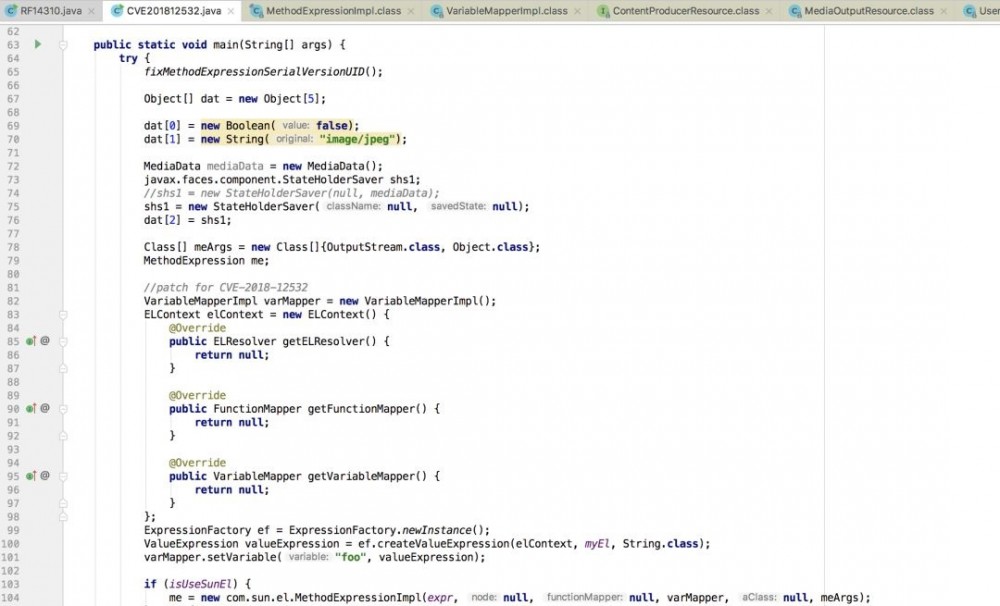Click fold end marker on line 97
1000x606 pixels.
click(x=63, y=503)
